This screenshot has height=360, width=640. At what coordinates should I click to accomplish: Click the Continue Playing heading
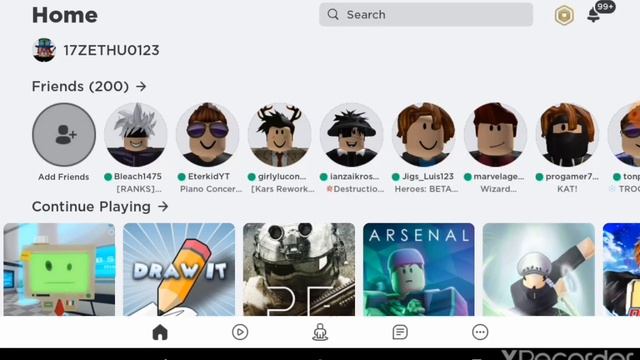pyautogui.click(x=91, y=207)
